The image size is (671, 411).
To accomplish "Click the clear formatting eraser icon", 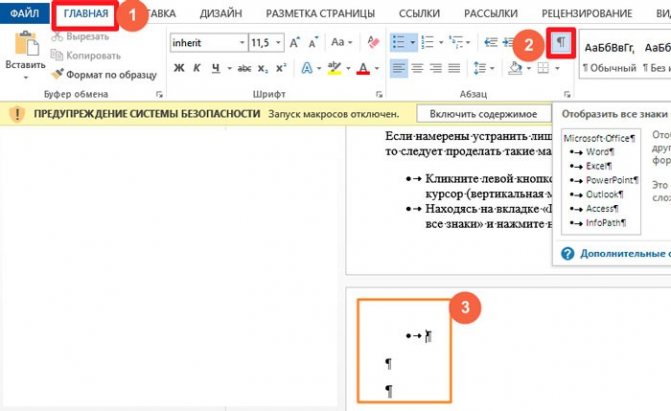I will (x=373, y=42).
